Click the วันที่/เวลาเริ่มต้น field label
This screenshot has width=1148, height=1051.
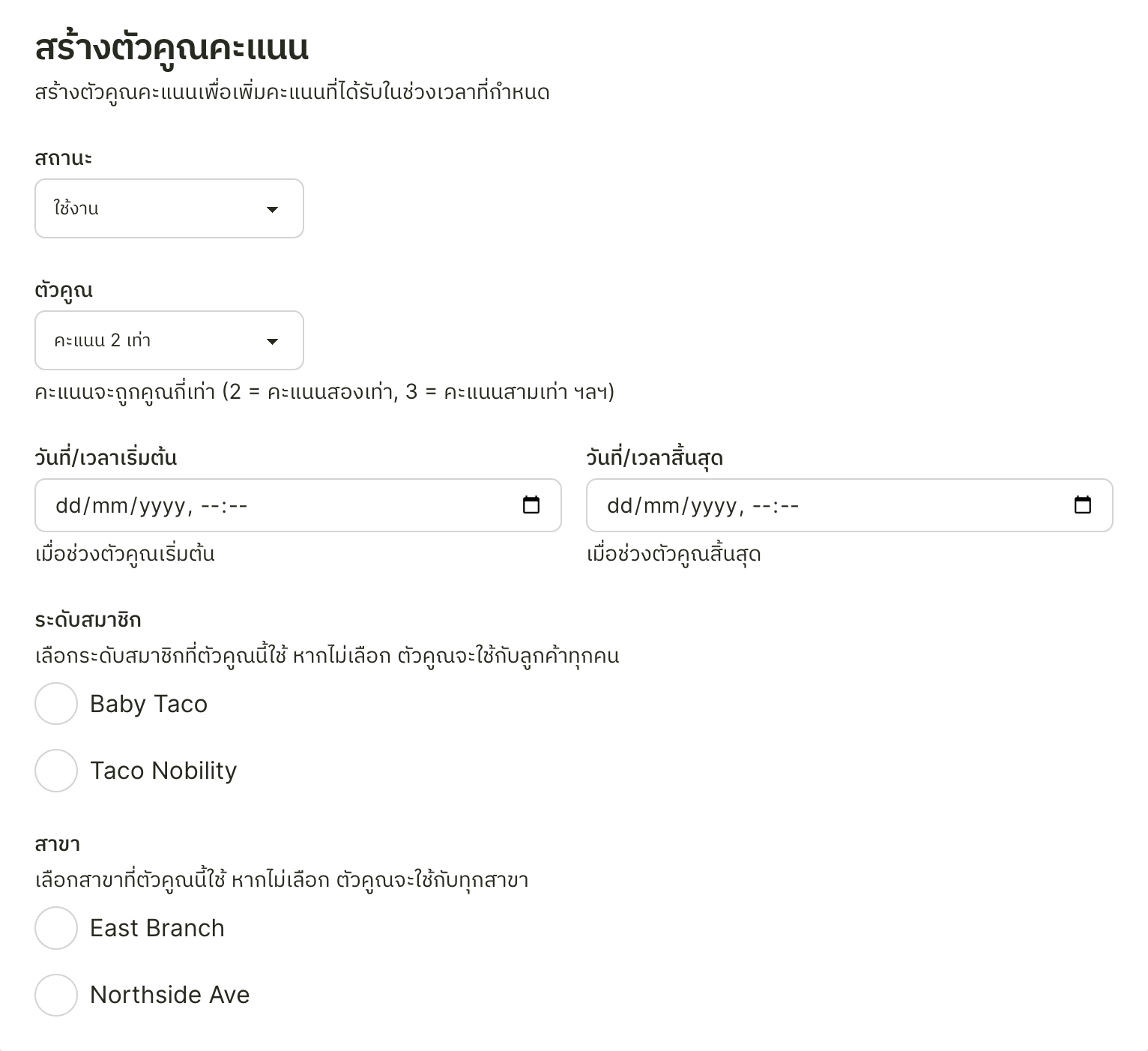coord(106,457)
